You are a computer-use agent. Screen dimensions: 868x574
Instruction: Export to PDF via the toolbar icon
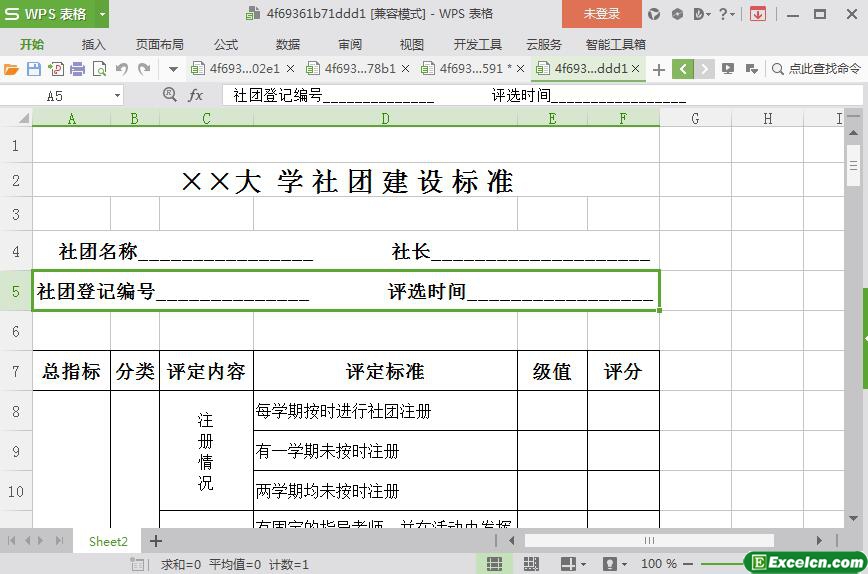click(56, 69)
